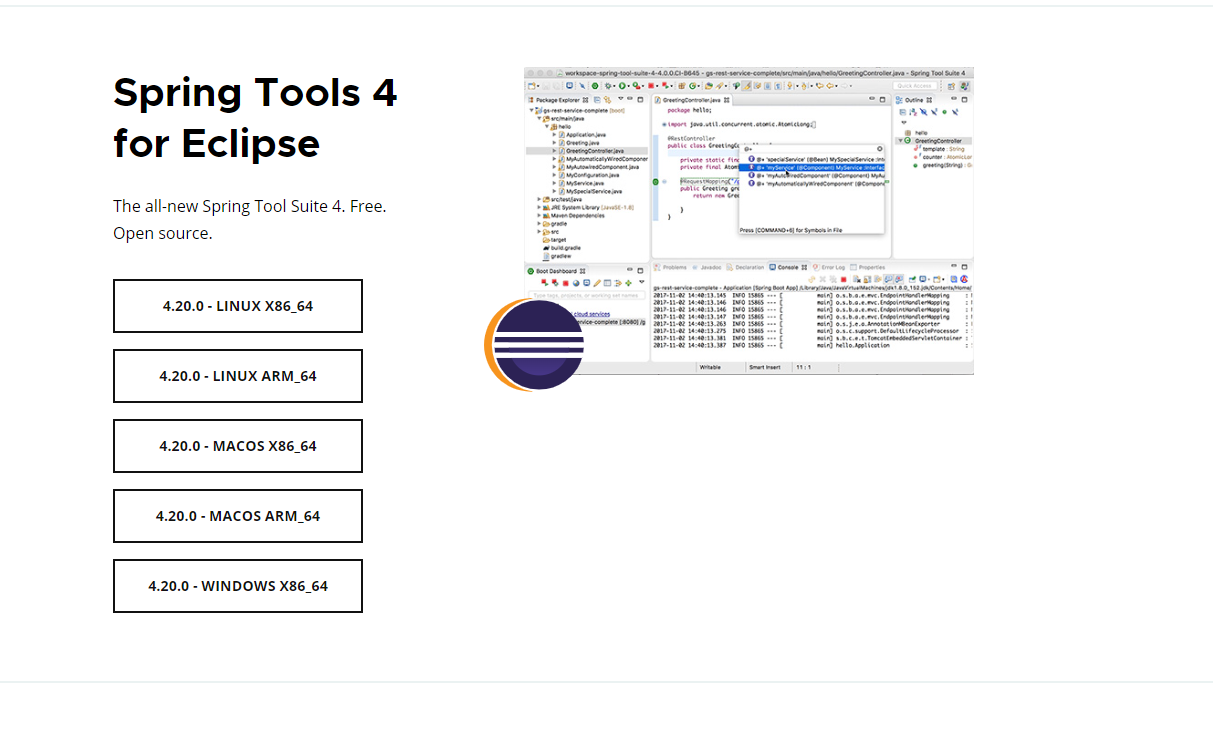Expand src/test/java node in IDE screenshot
The width and height of the screenshot is (1213, 734).
(x=539, y=199)
